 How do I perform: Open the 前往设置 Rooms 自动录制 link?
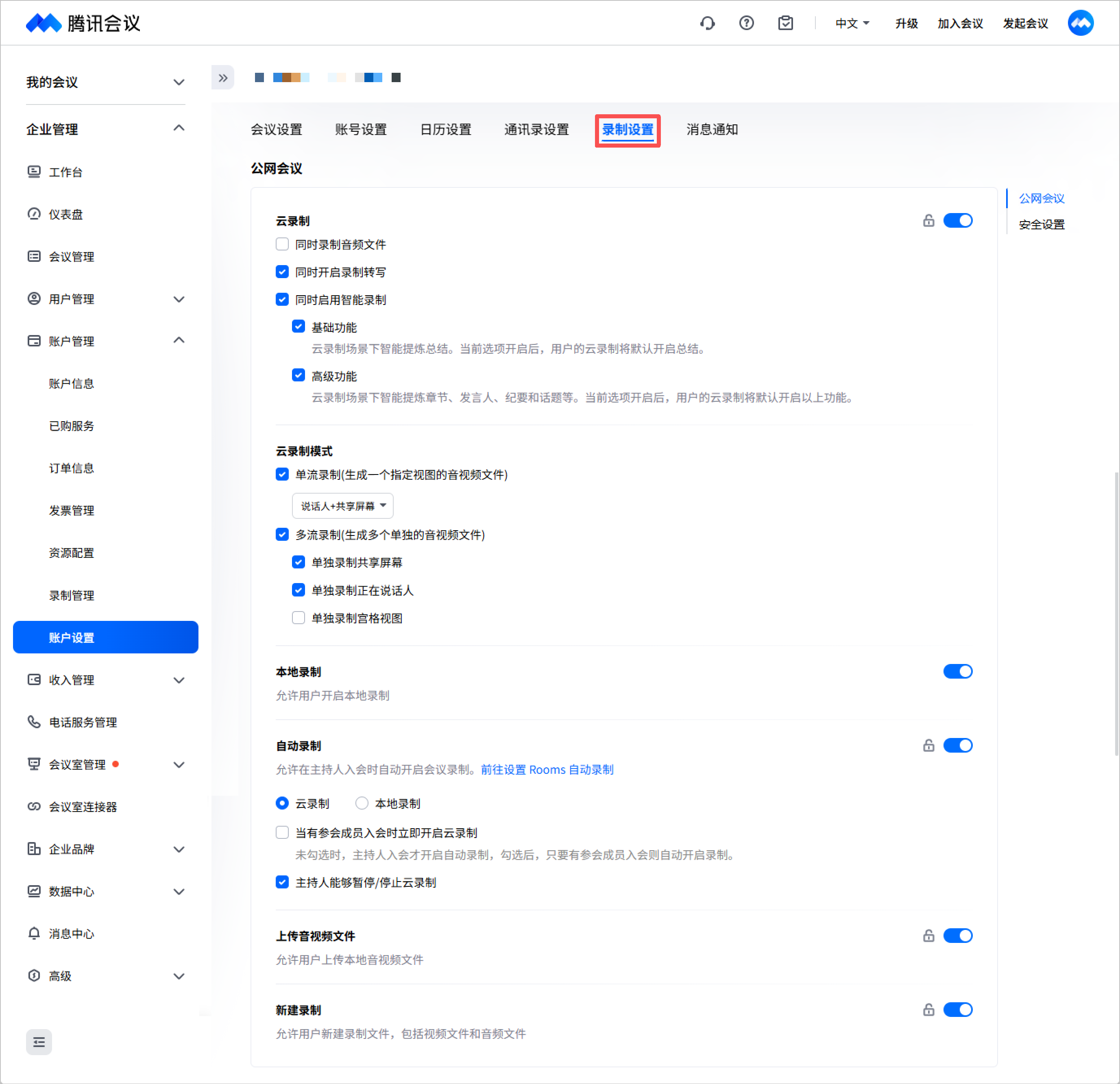(547, 770)
